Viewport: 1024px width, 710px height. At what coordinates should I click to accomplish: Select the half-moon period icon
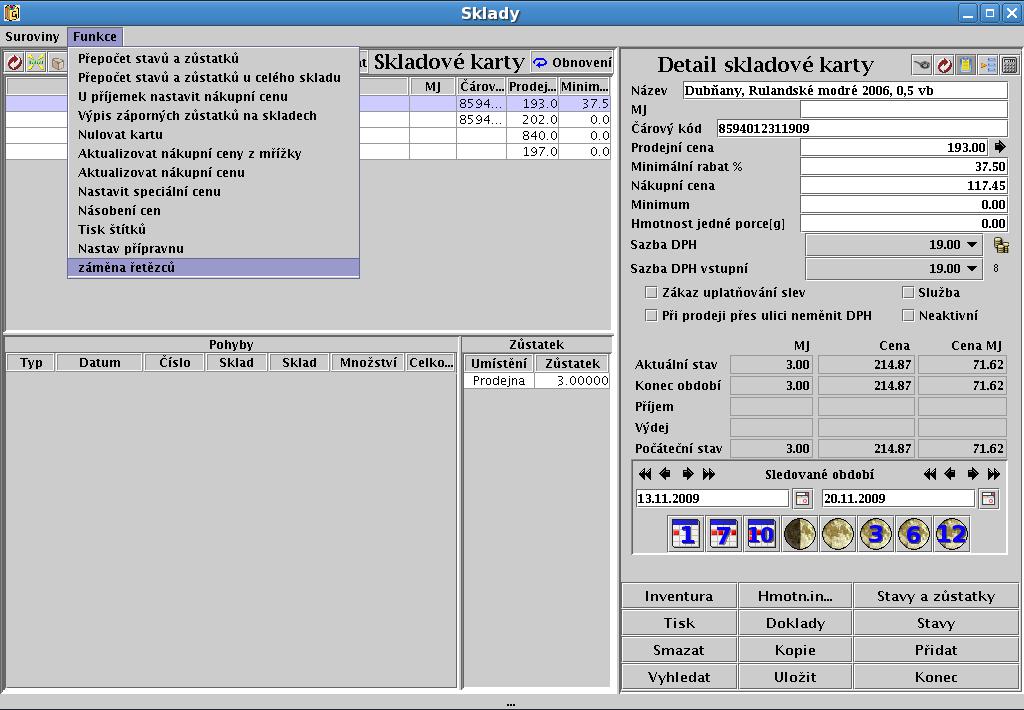coord(799,534)
